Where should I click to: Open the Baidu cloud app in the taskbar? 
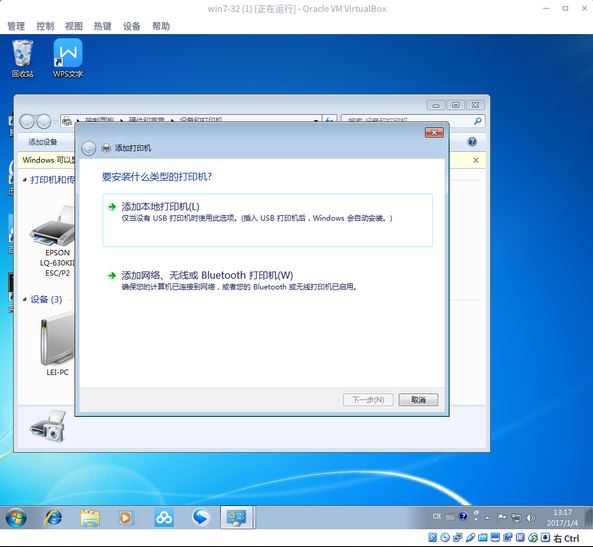164,517
